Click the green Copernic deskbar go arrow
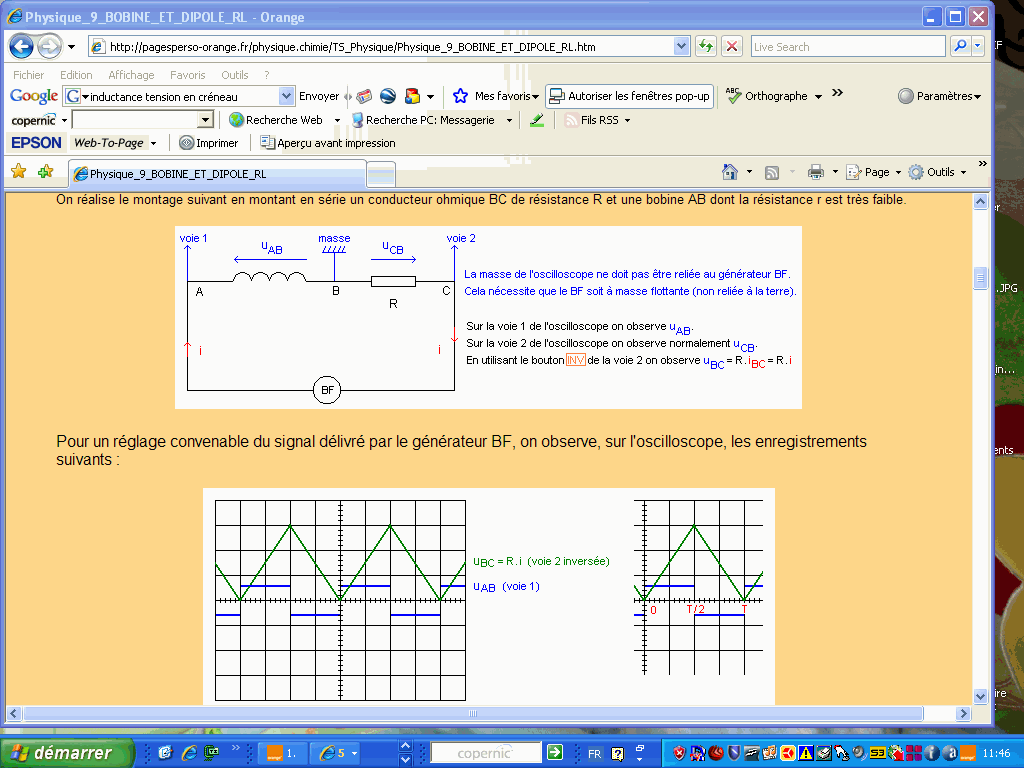The image size is (1024, 768). click(x=554, y=752)
